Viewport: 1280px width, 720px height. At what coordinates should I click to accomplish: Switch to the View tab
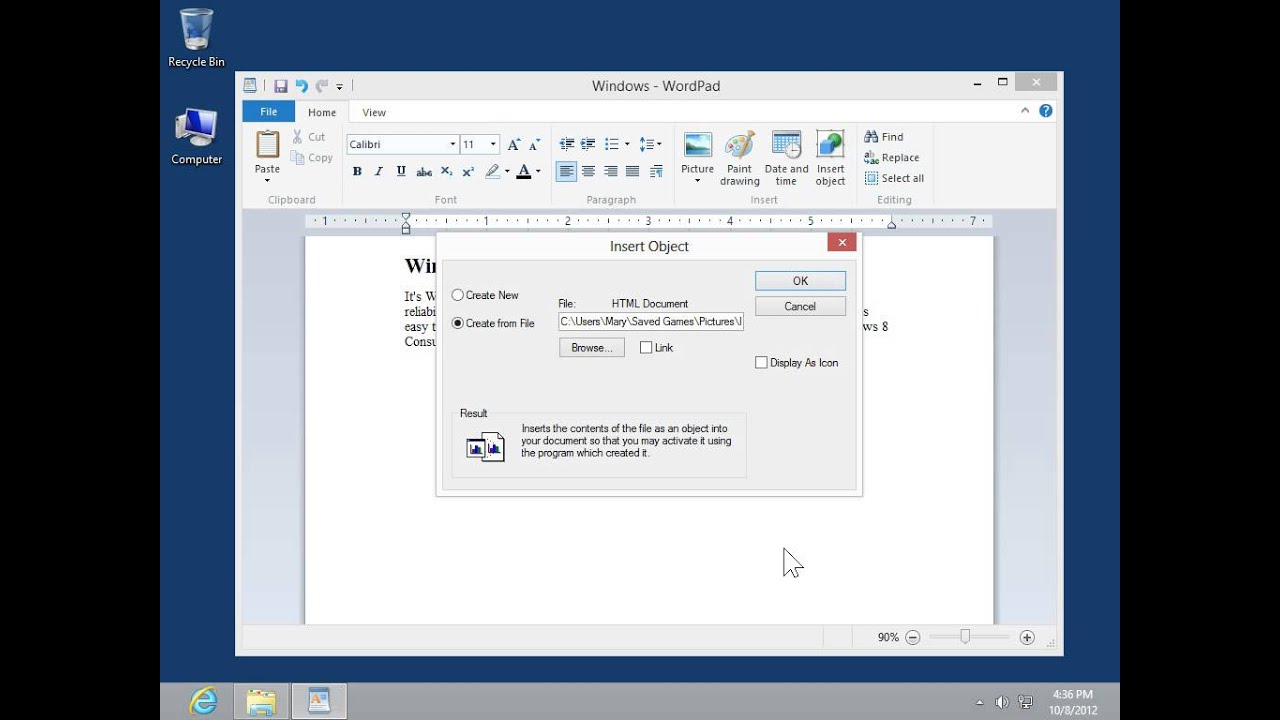click(374, 113)
